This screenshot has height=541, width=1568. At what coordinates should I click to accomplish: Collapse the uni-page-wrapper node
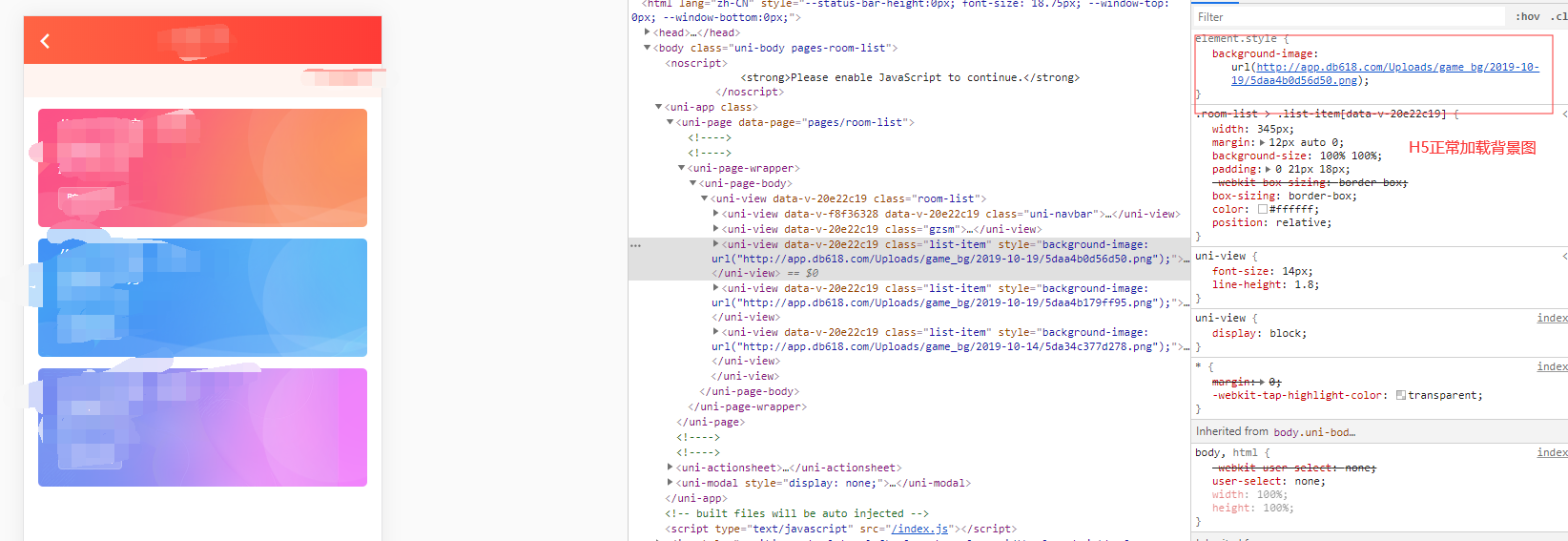coord(682,168)
